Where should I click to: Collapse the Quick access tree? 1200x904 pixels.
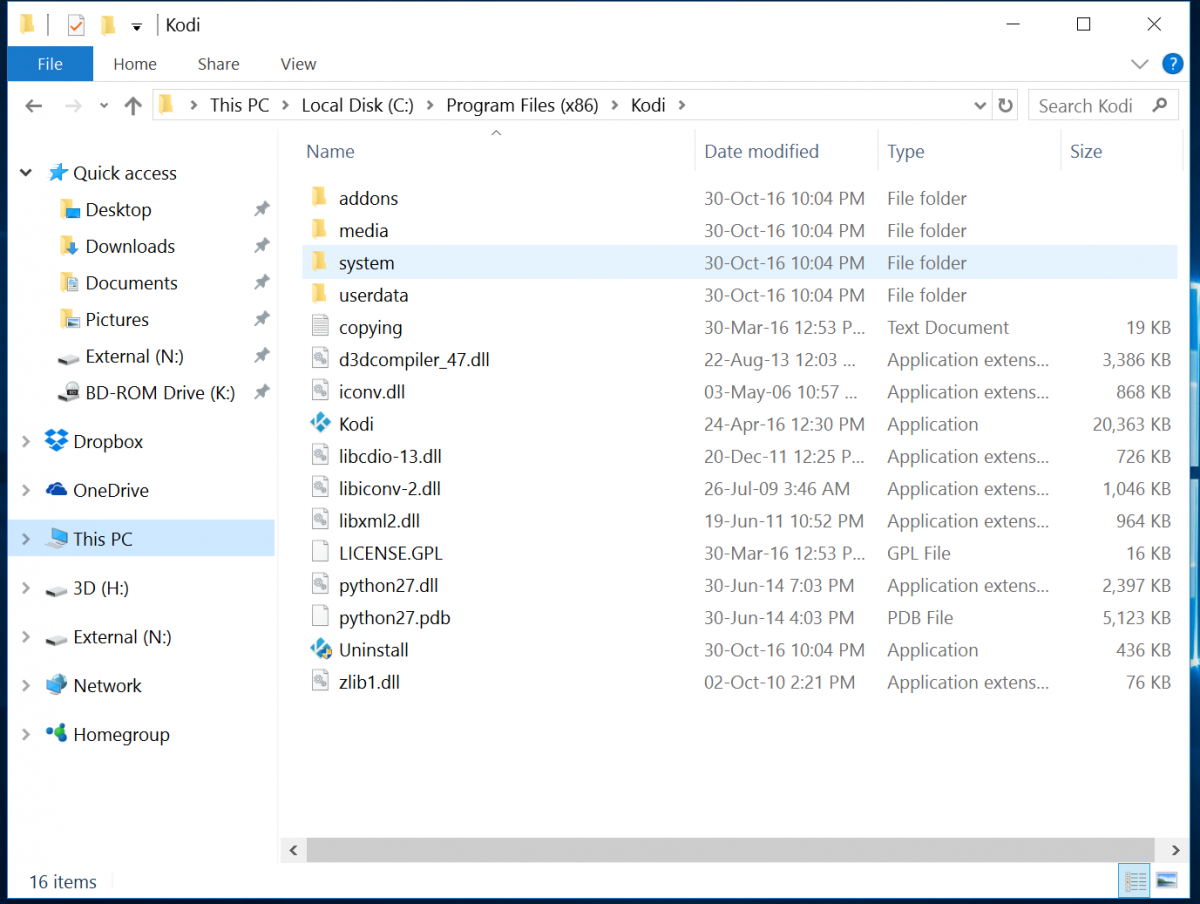click(x=26, y=173)
